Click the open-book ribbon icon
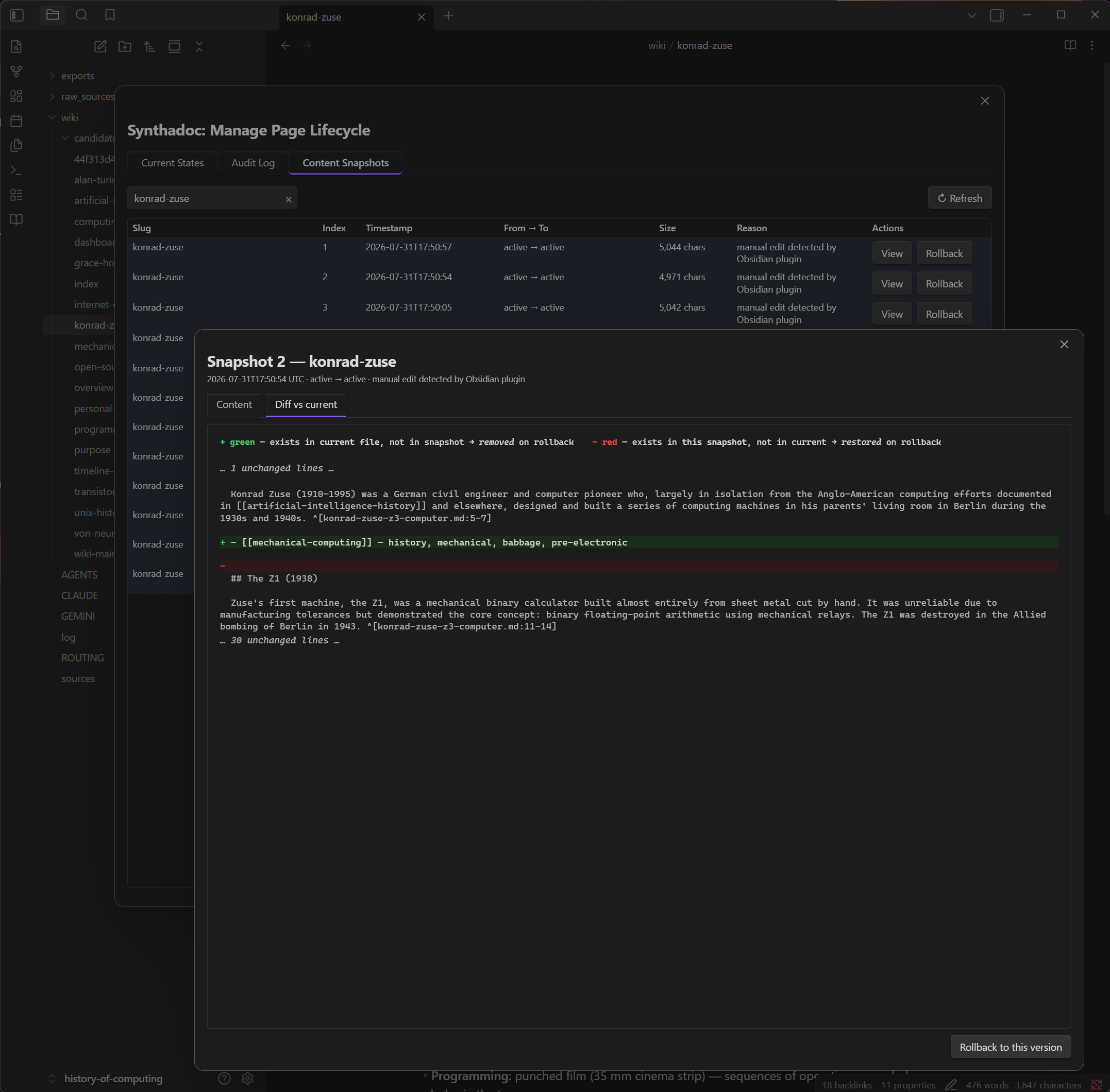Screen dimensions: 1110x1092 click(x=16, y=219)
